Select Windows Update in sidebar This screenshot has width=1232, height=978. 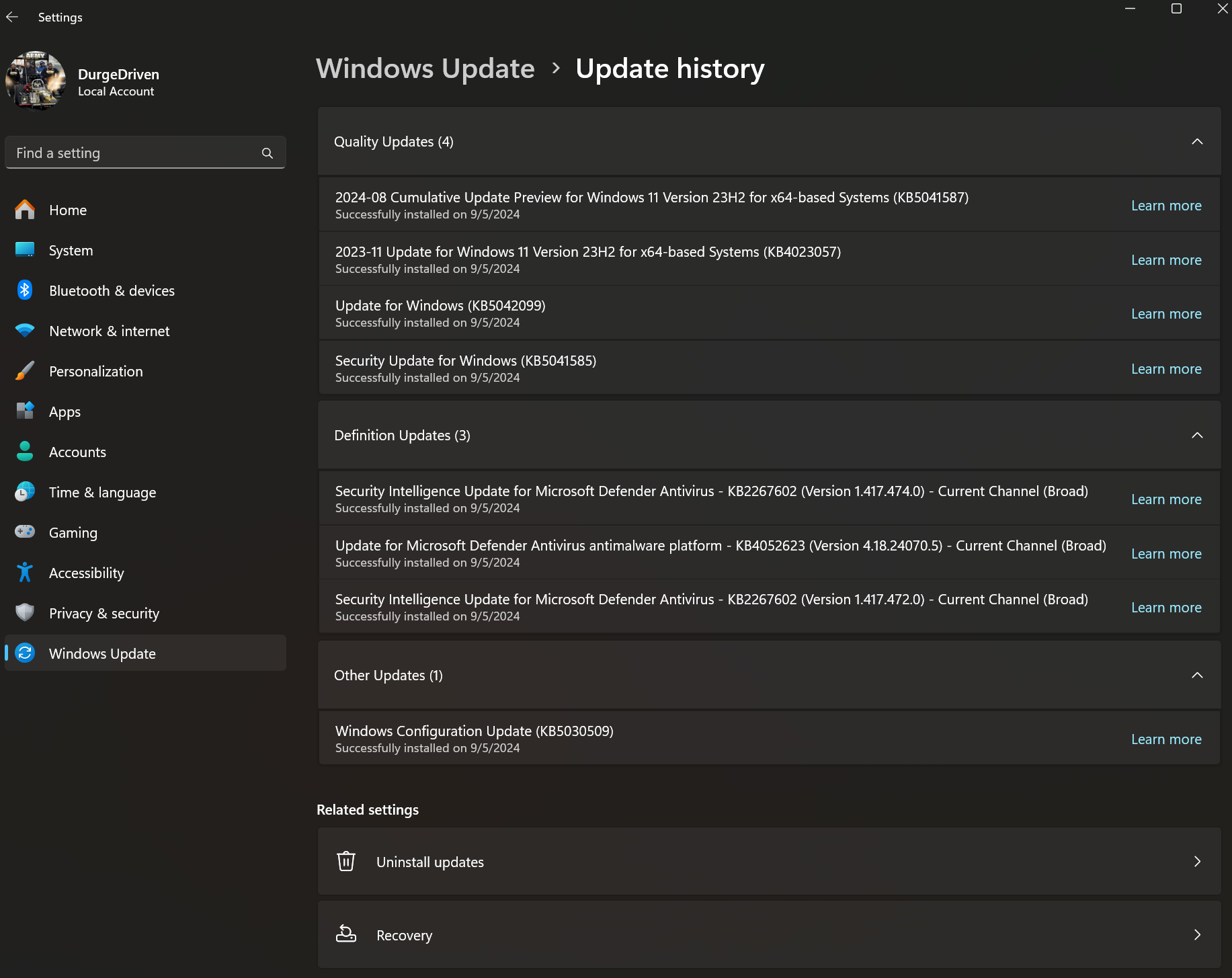tap(145, 653)
